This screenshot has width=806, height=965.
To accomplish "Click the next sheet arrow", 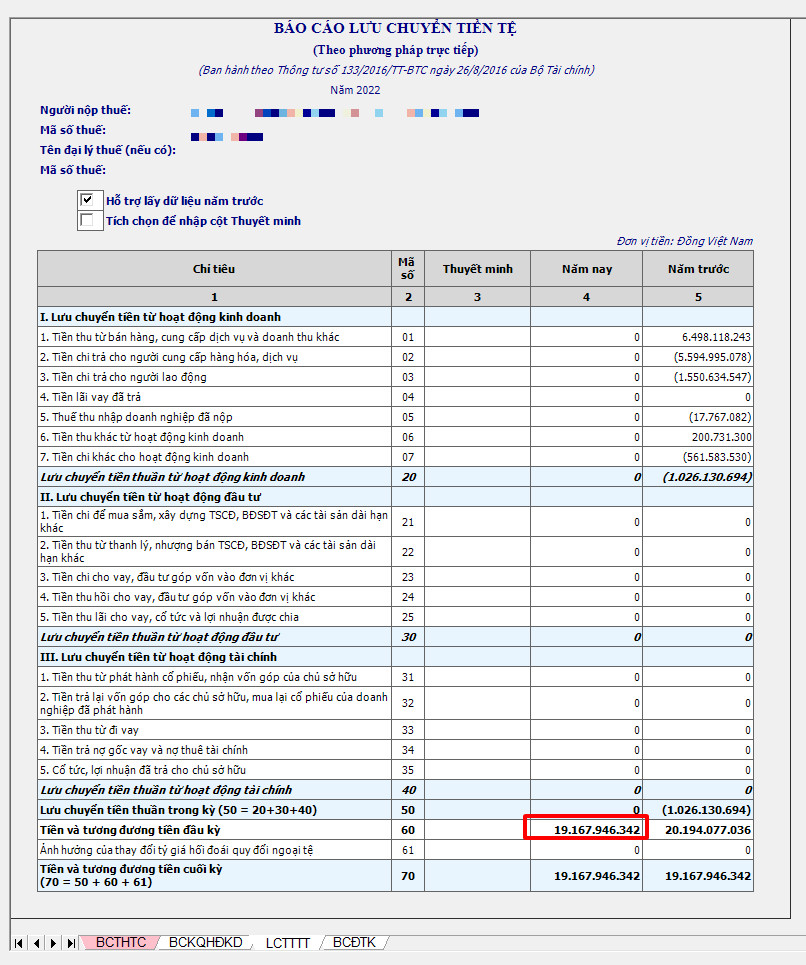I will pos(53,943).
